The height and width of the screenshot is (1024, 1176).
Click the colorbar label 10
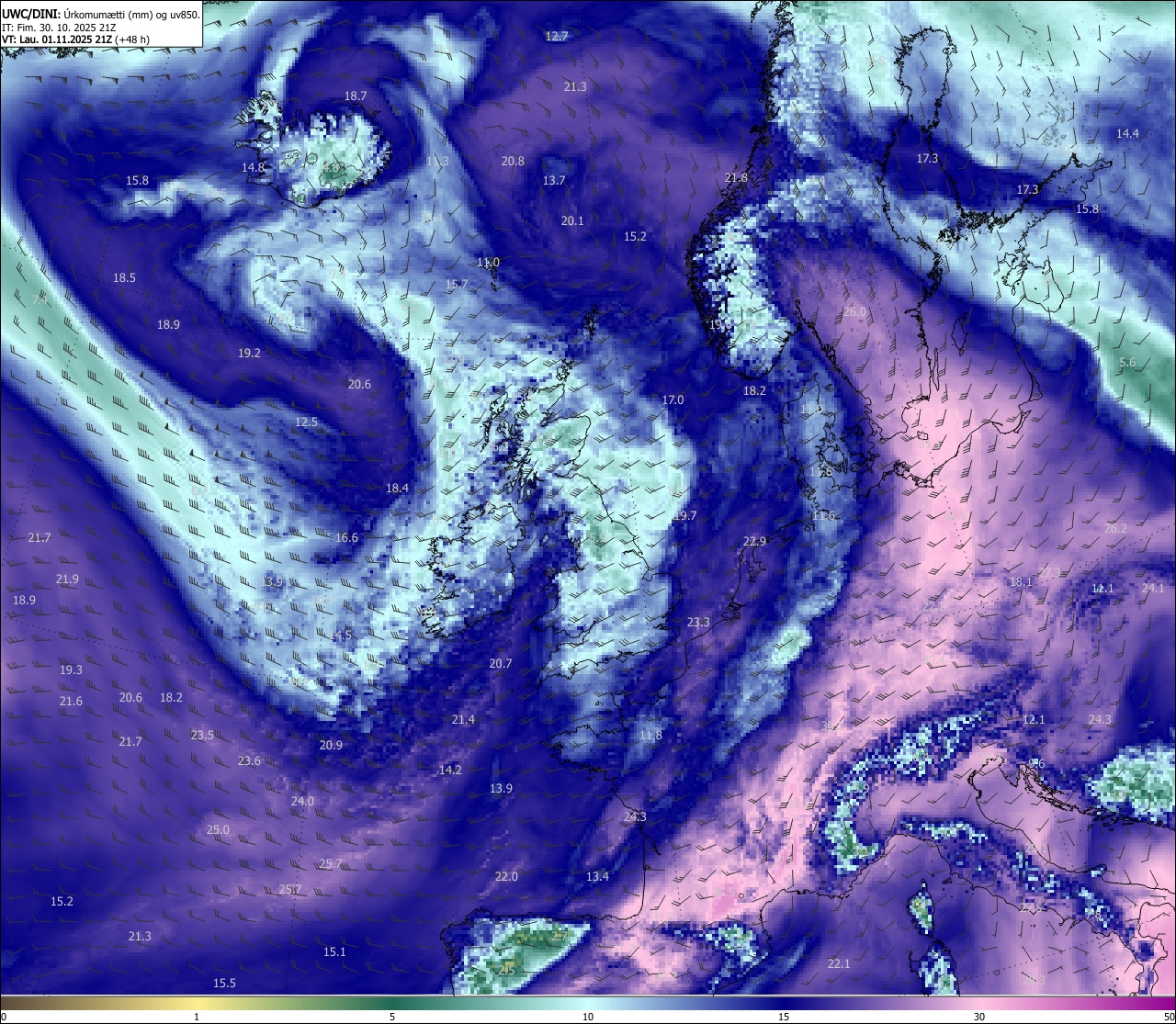[588, 1017]
